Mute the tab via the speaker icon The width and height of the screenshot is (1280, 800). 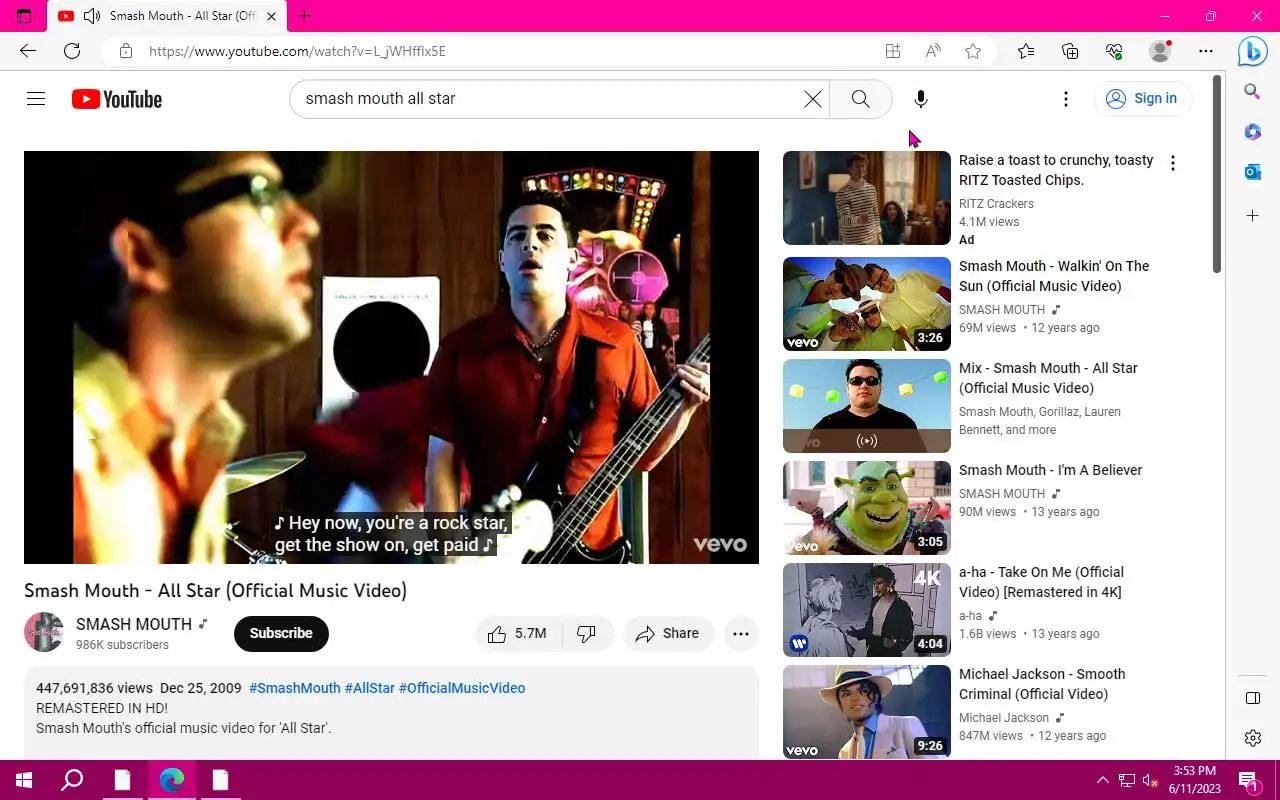coord(92,16)
